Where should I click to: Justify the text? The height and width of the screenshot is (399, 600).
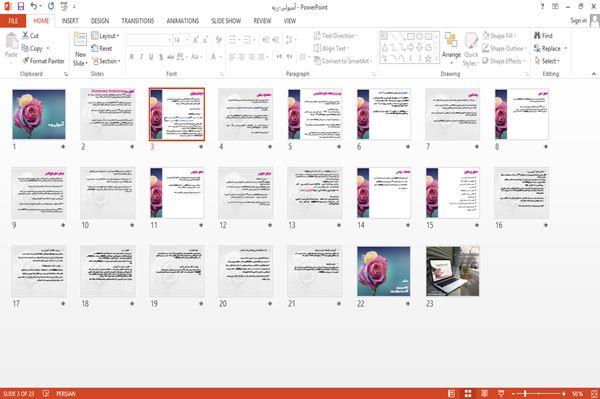261,57
